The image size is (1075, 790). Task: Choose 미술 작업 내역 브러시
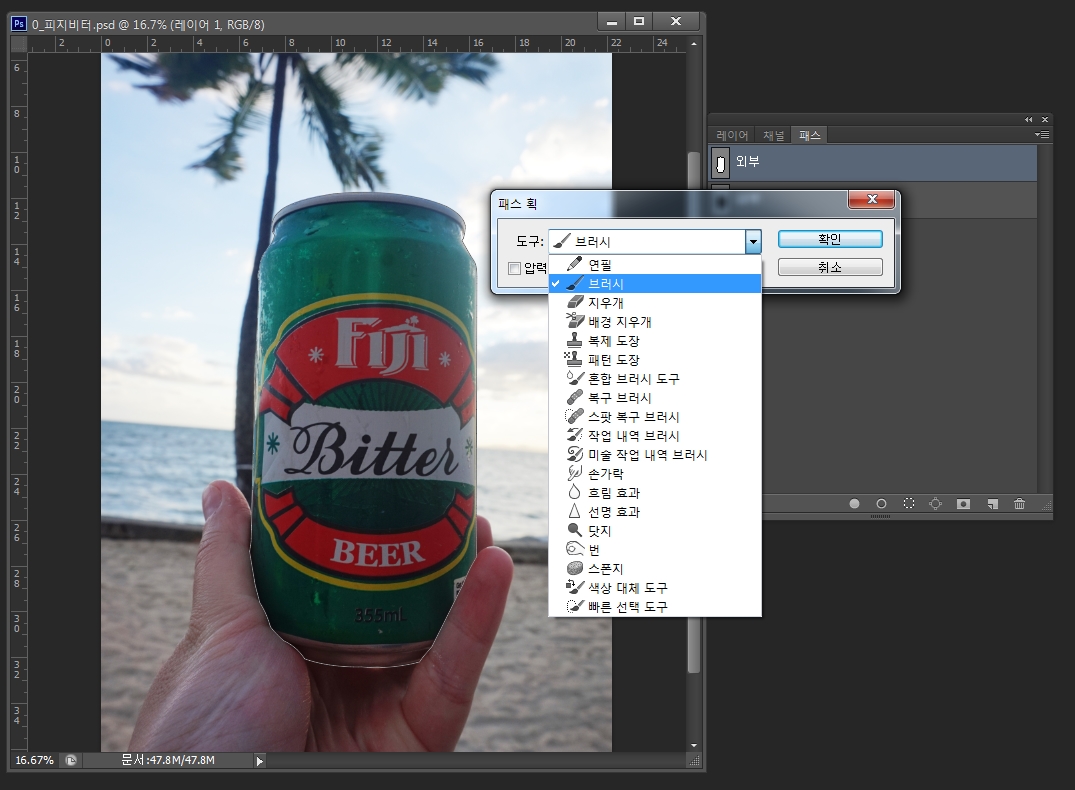655,455
